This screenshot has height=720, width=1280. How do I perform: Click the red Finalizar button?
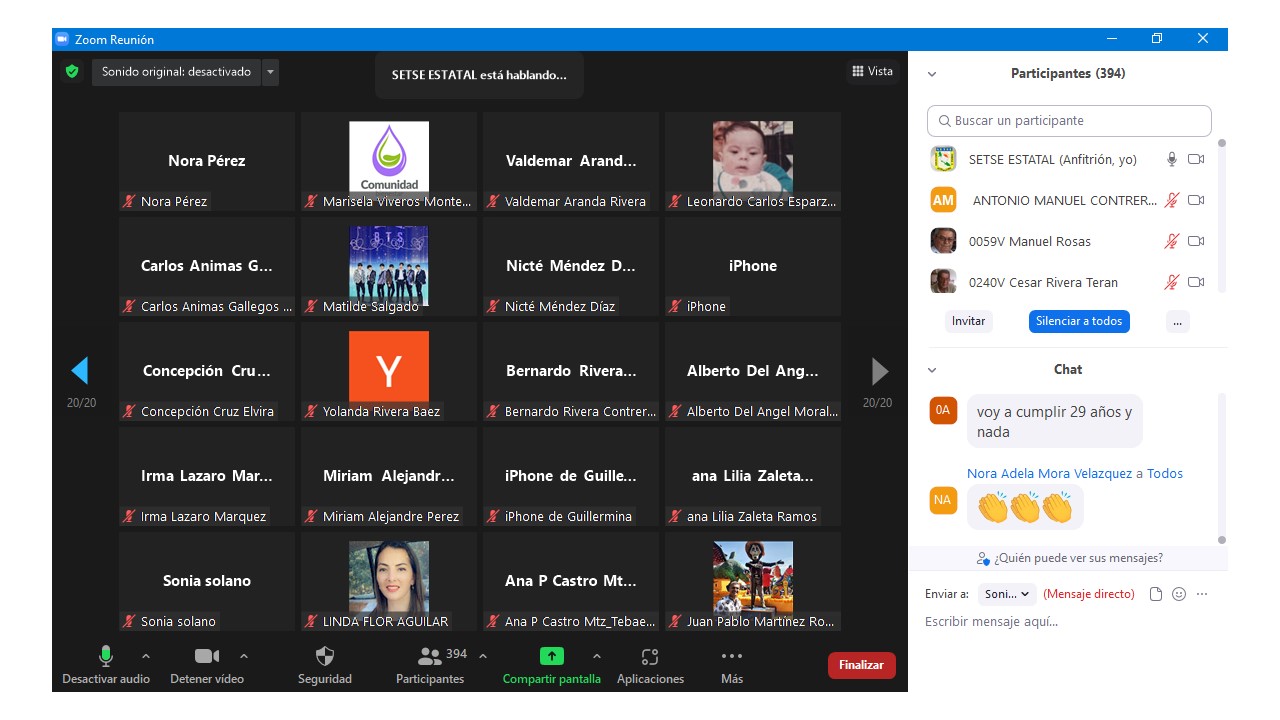(x=861, y=665)
